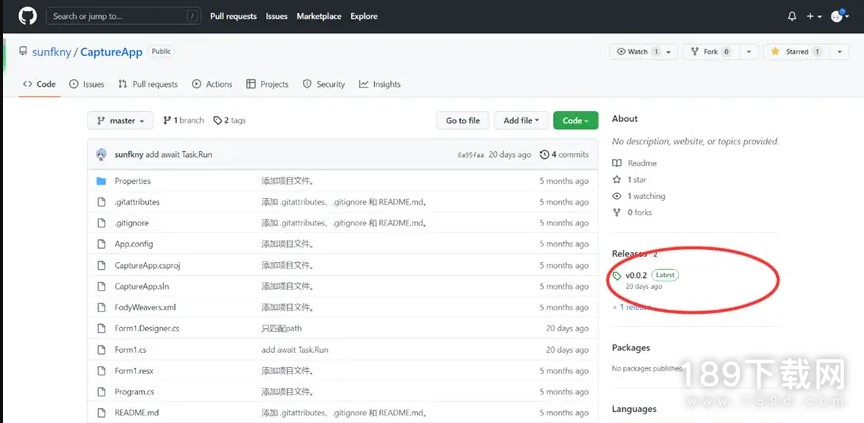Open the Properties folder
This screenshot has height=423, width=864.
[x=132, y=181]
